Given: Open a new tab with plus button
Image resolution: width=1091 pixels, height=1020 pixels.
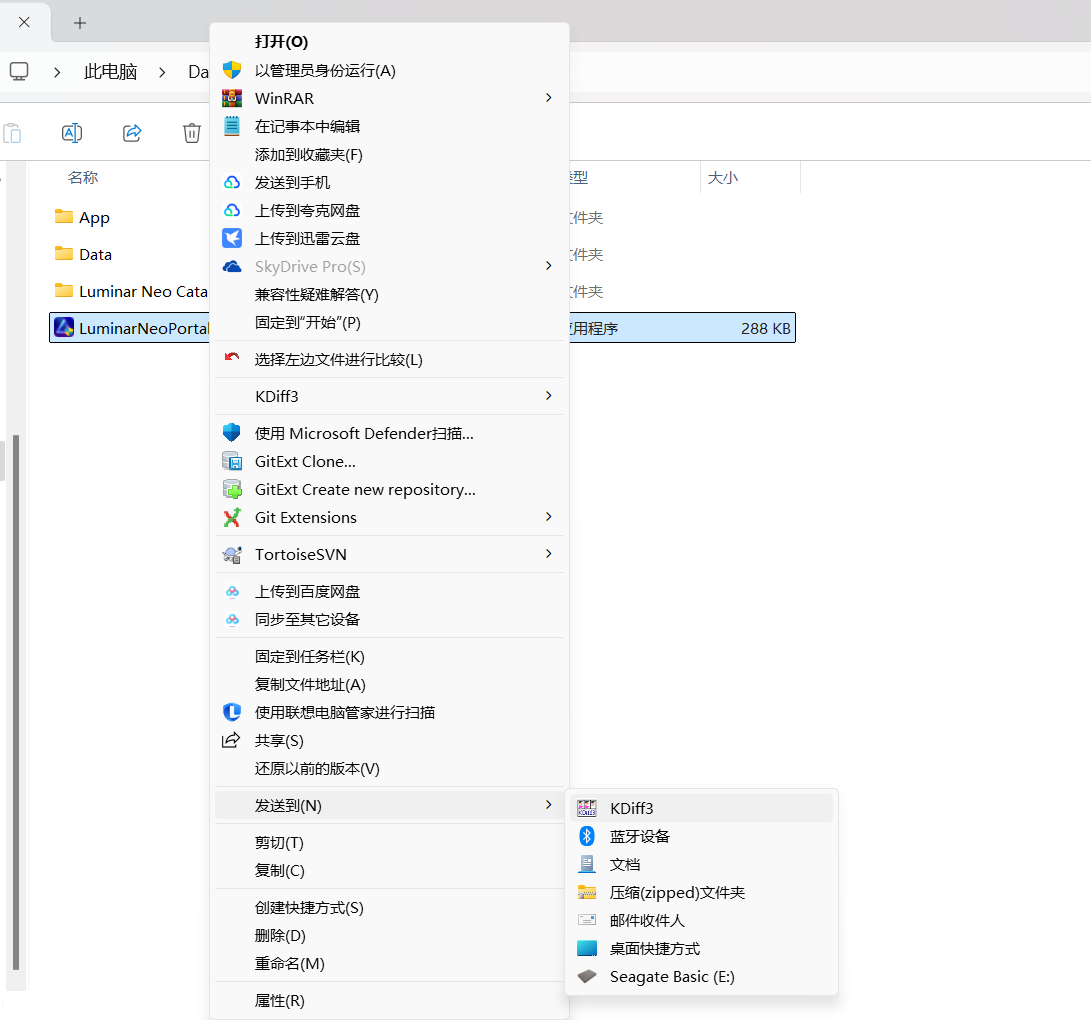Looking at the screenshot, I should (80, 23).
